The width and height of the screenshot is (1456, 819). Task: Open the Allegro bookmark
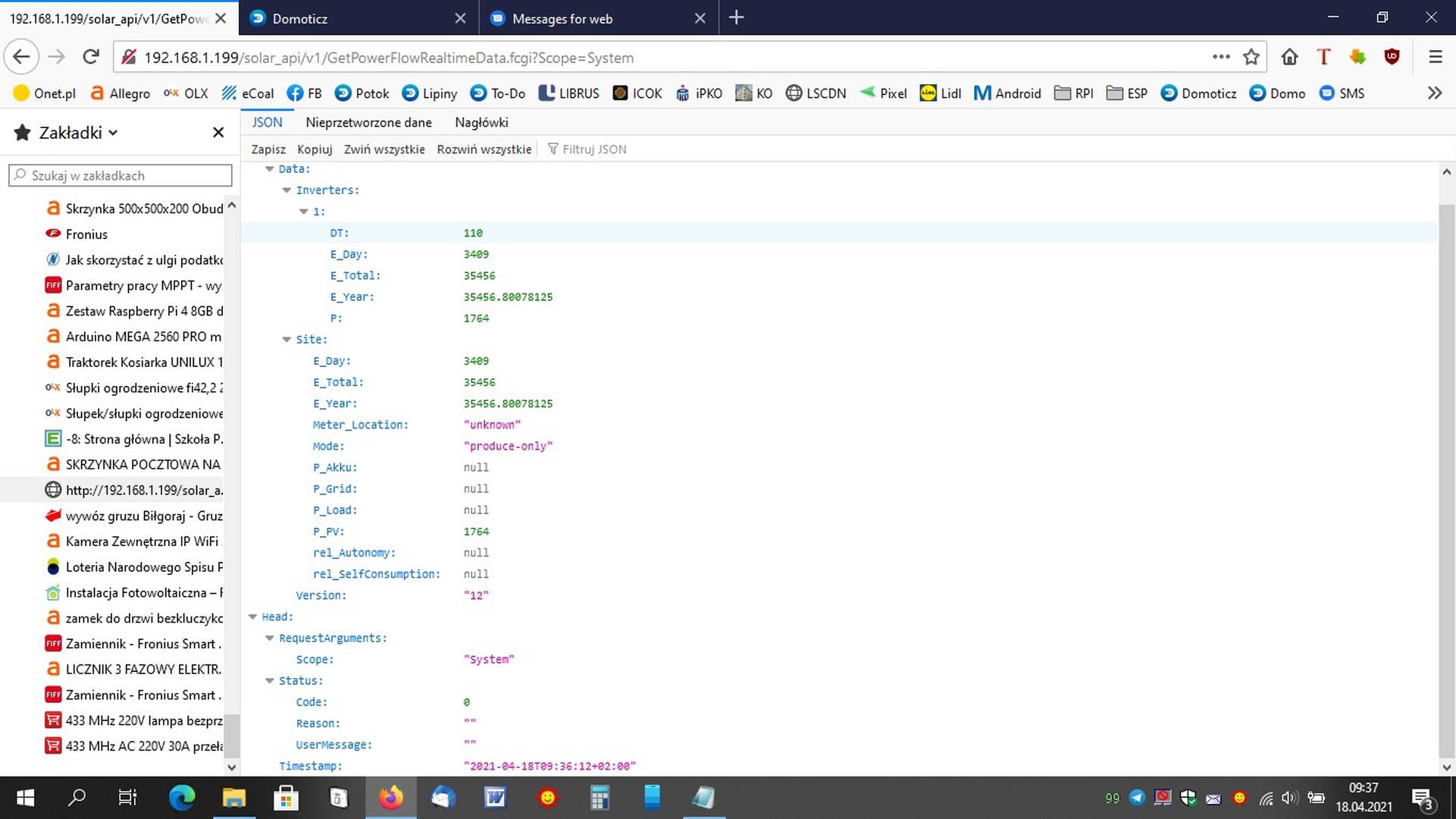point(120,93)
